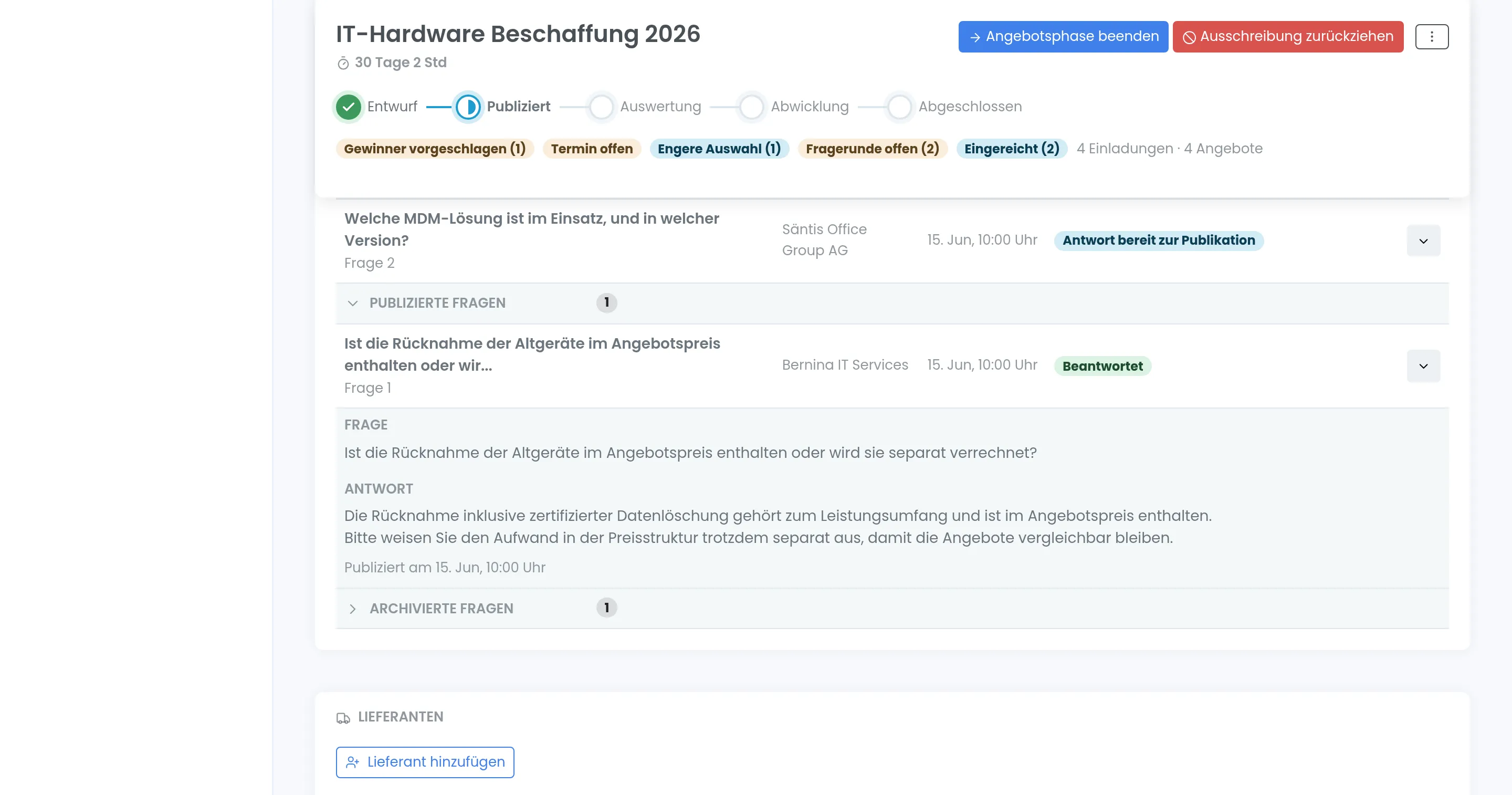Click the half-filled Publiziert step icon

coord(468,107)
